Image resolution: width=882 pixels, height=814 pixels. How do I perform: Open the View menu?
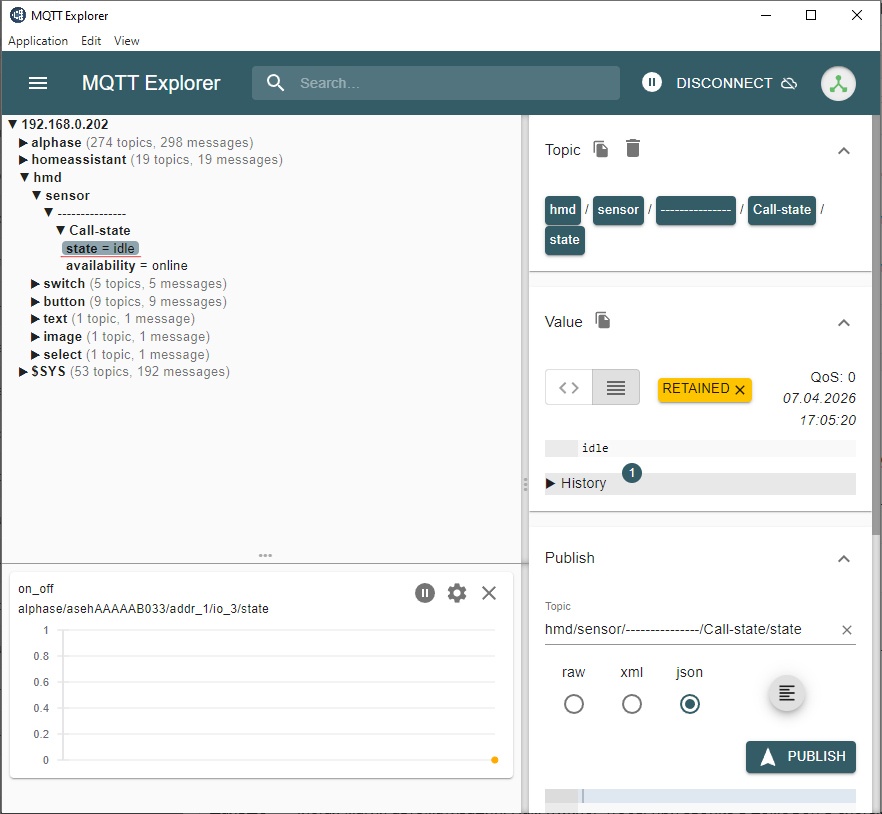coord(127,41)
